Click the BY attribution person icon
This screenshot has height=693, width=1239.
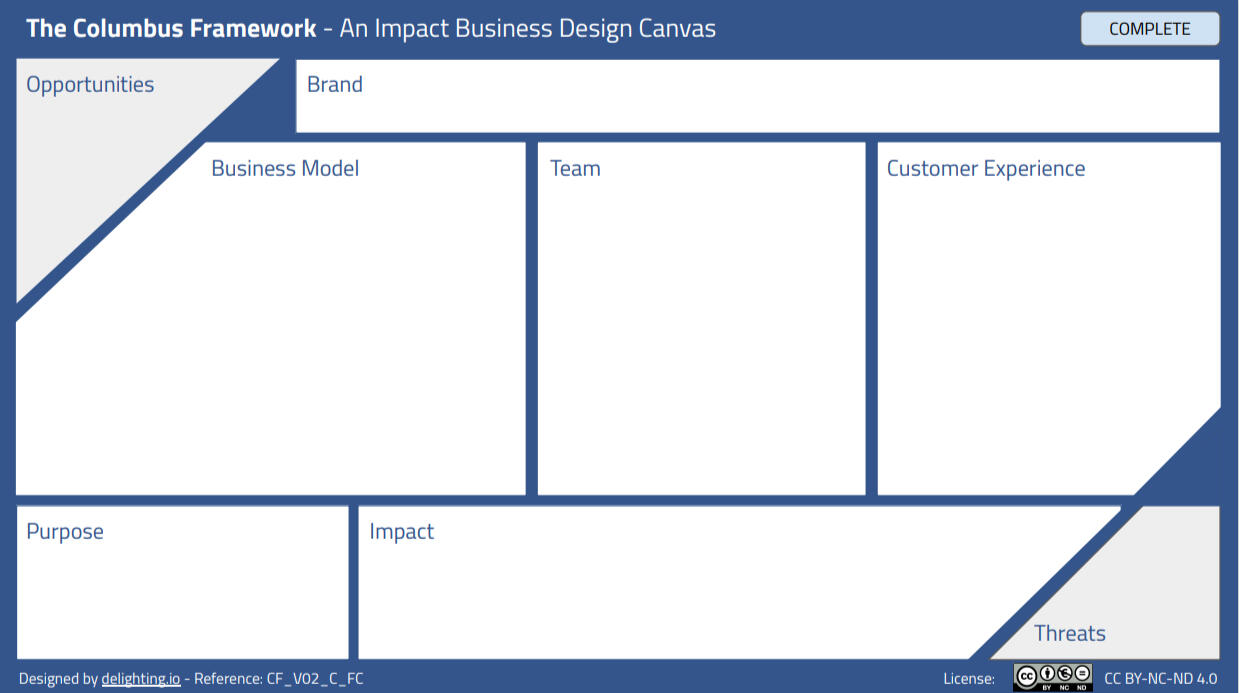pyautogui.click(x=1045, y=675)
